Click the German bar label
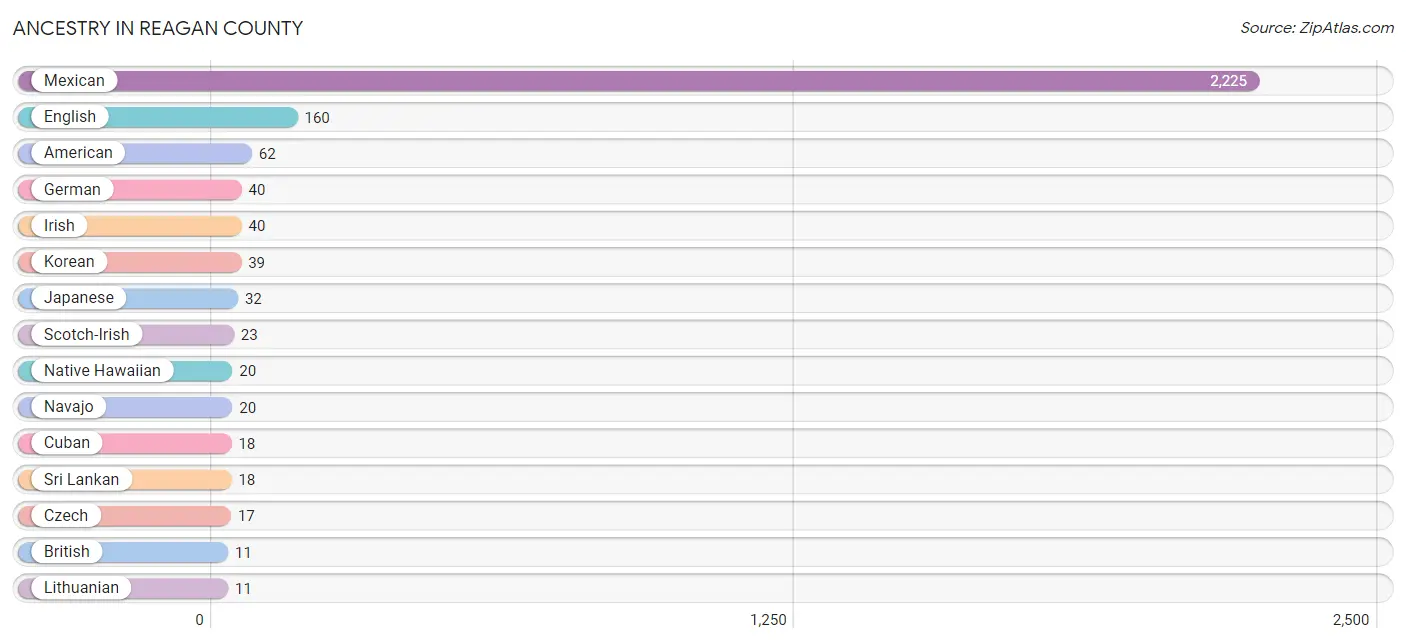The image size is (1406, 644). point(72,189)
